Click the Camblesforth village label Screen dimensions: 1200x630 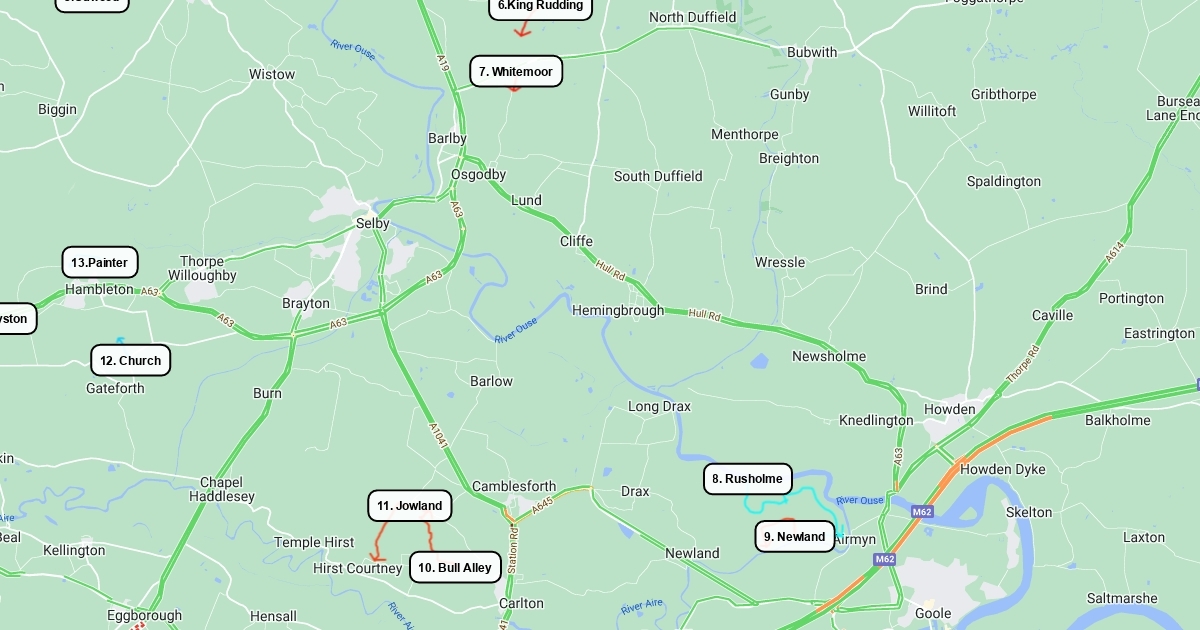coord(514,486)
